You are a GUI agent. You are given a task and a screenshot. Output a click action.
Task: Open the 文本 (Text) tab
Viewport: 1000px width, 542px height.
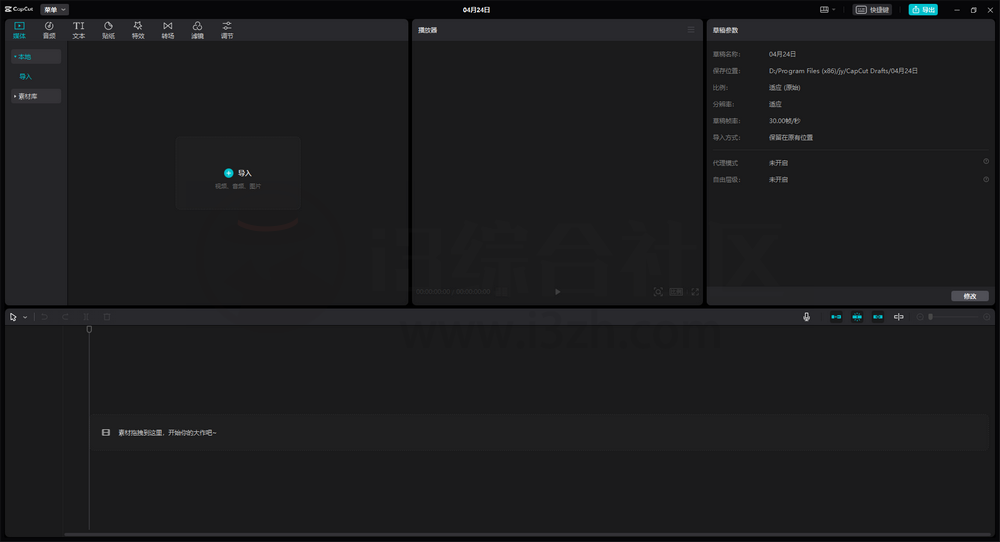coord(78,30)
